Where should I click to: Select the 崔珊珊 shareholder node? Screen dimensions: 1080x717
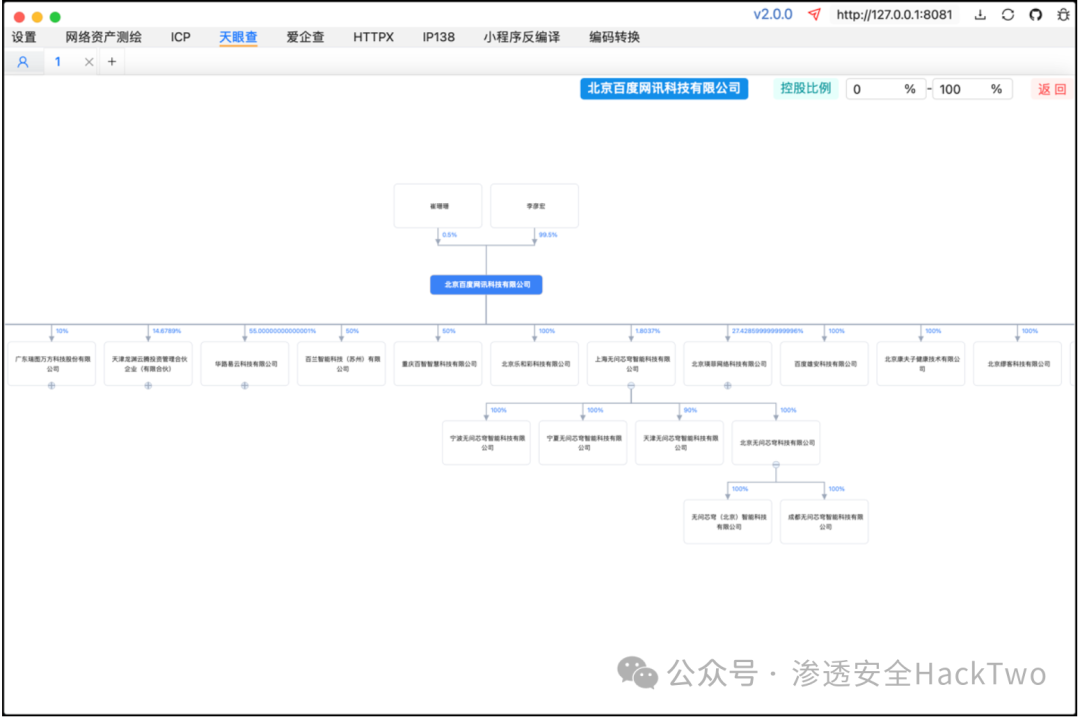pos(438,206)
